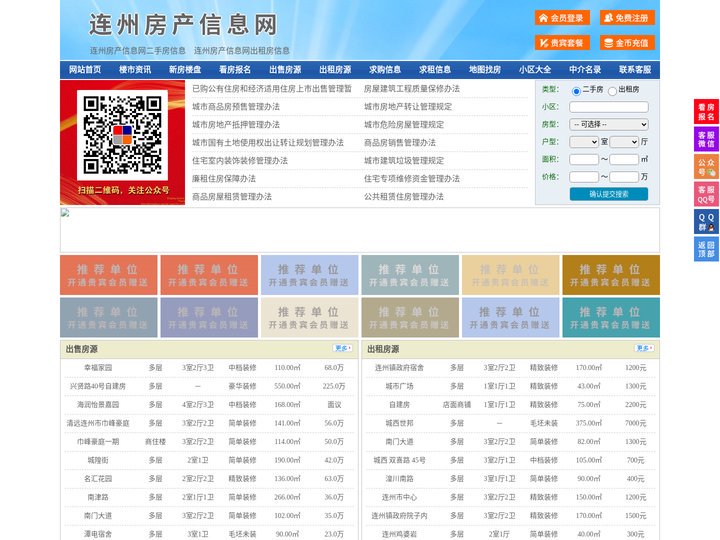720x540 pixels.
Task: Open 求购信息 navigation item
Action: click(385, 69)
